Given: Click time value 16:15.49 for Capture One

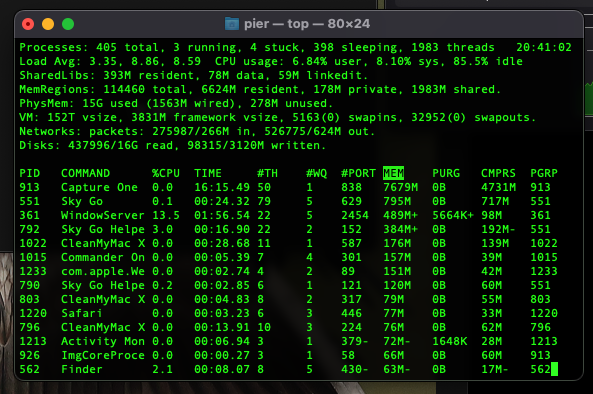Looking at the screenshot, I should click(x=222, y=187).
